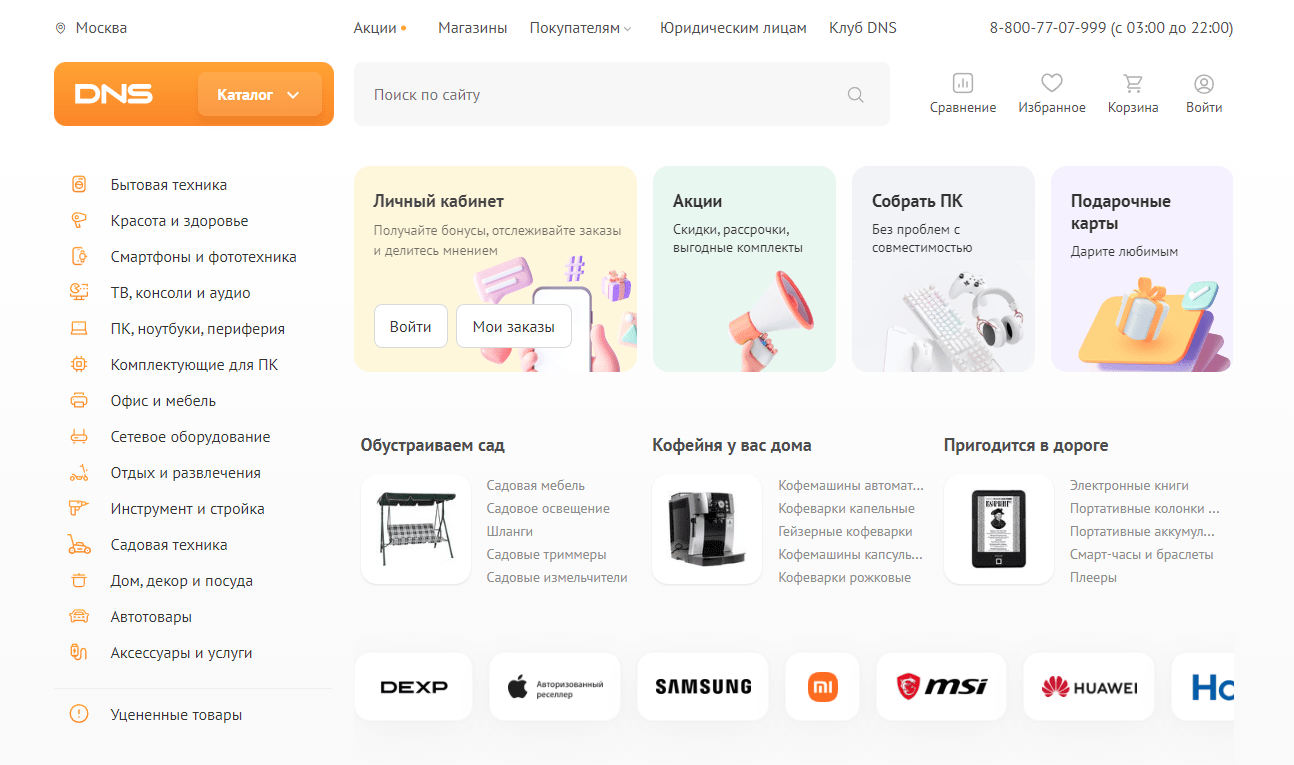Screen dimensions: 1294x765
Task: Open the Магазины menu item
Action: point(472,28)
